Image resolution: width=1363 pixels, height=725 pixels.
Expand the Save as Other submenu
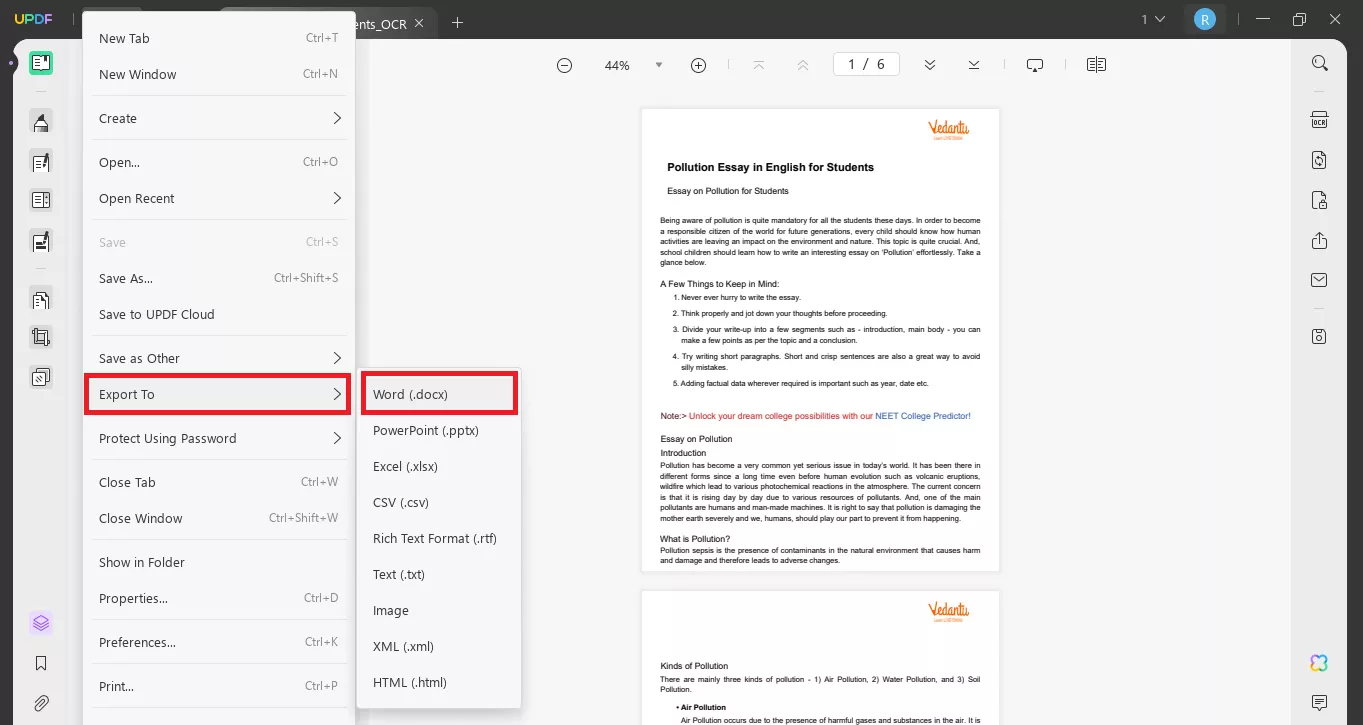[x=219, y=358]
